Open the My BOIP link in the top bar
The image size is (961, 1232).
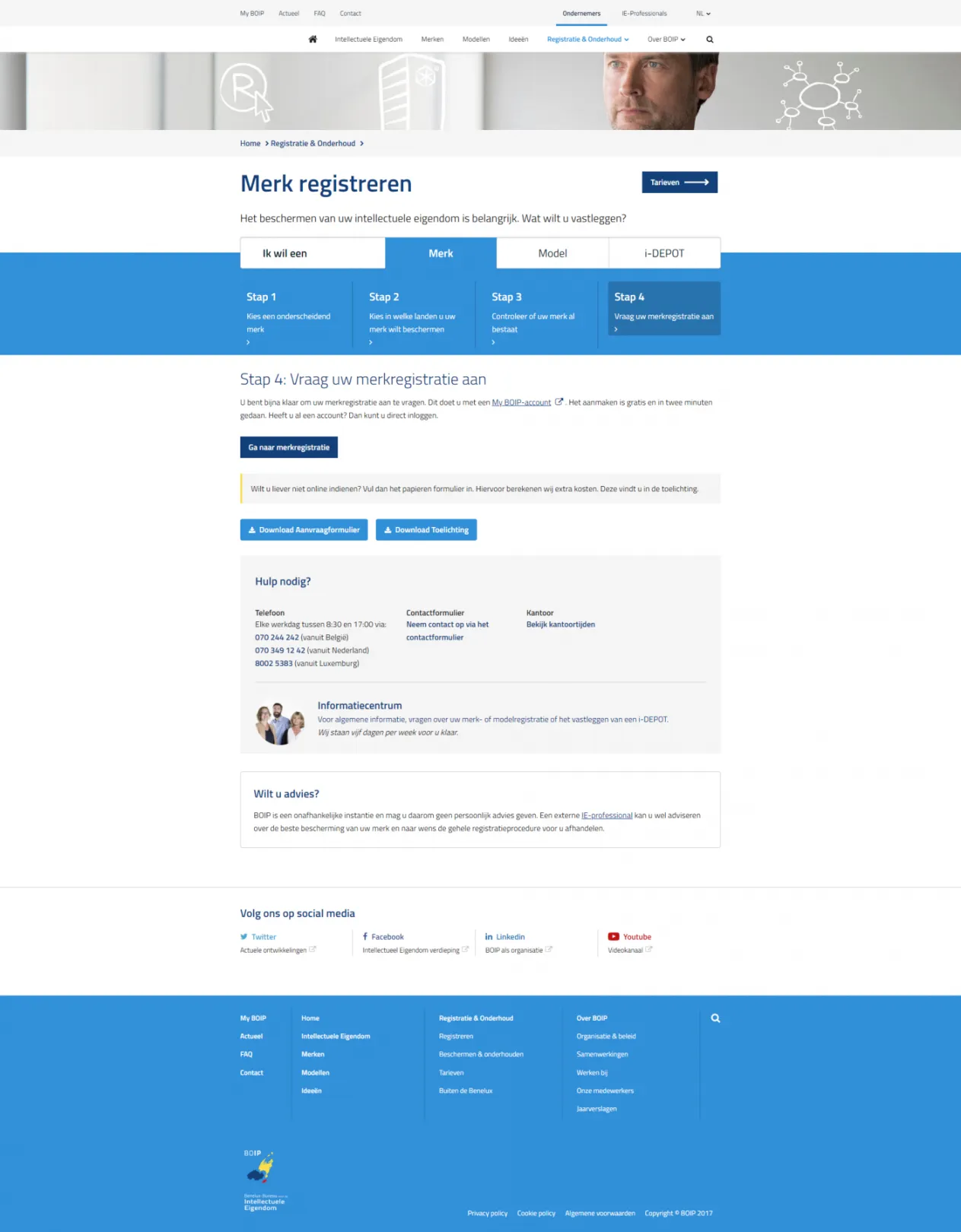point(252,14)
